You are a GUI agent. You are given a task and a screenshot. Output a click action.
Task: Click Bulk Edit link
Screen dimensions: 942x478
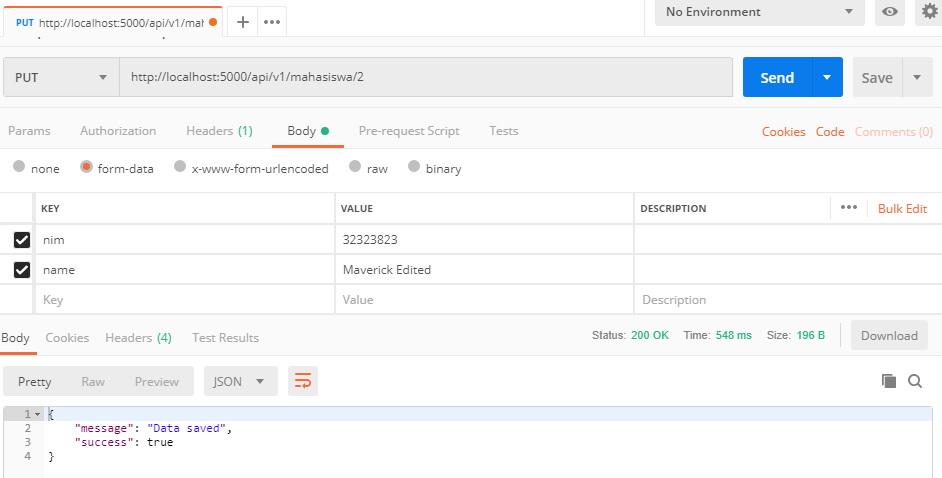[x=902, y=208]
